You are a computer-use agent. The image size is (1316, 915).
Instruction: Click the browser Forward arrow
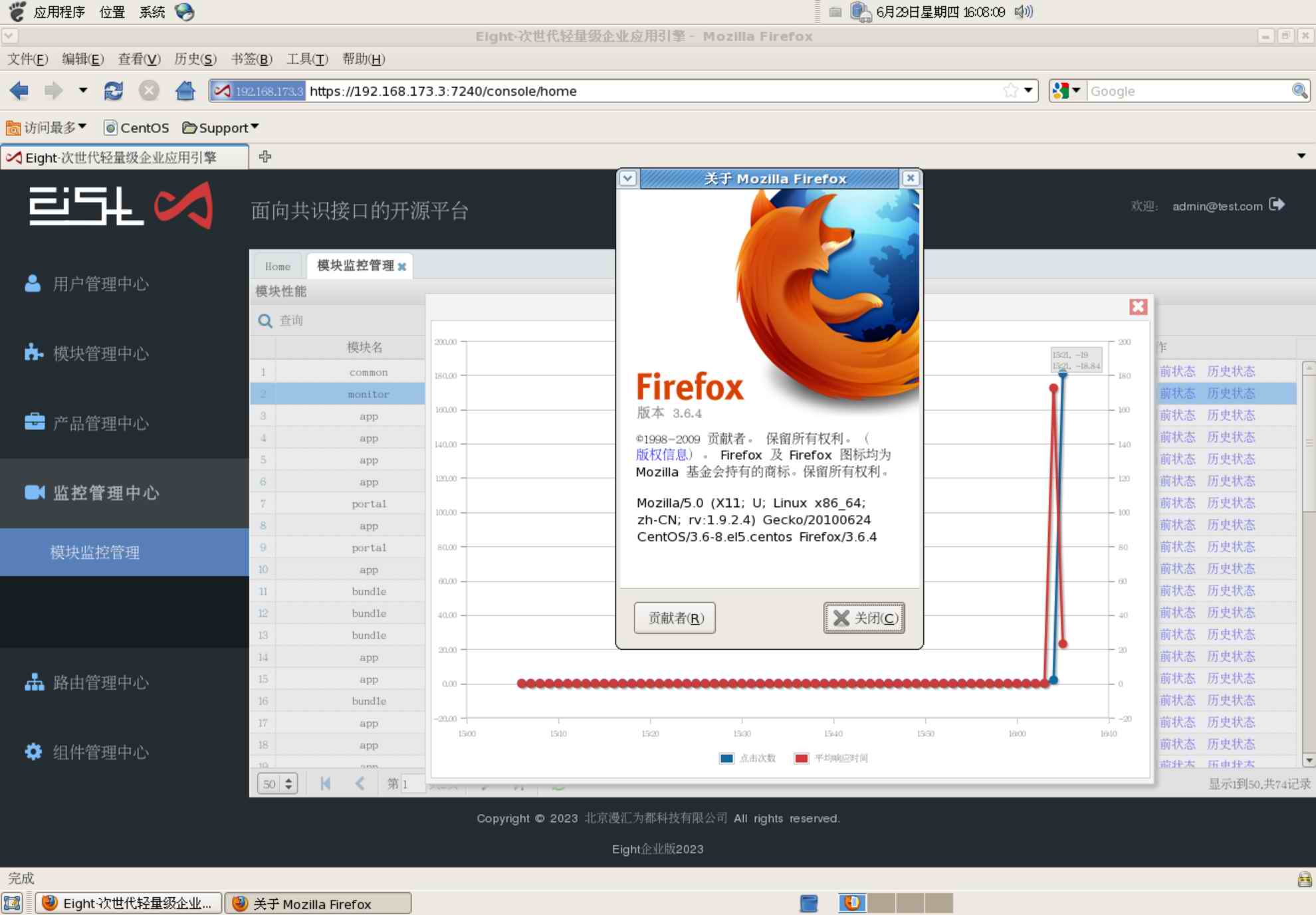53,90
